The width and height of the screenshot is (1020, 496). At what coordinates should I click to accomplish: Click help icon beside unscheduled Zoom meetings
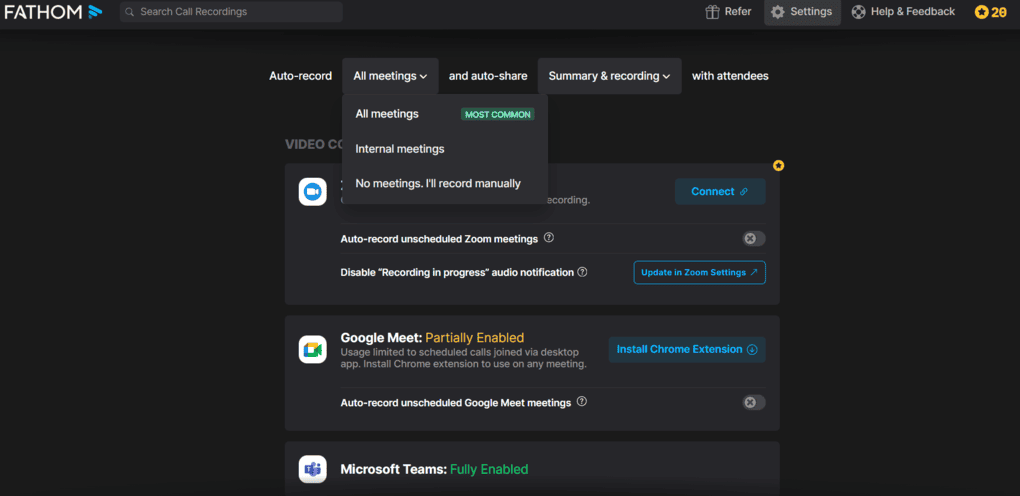549,239
